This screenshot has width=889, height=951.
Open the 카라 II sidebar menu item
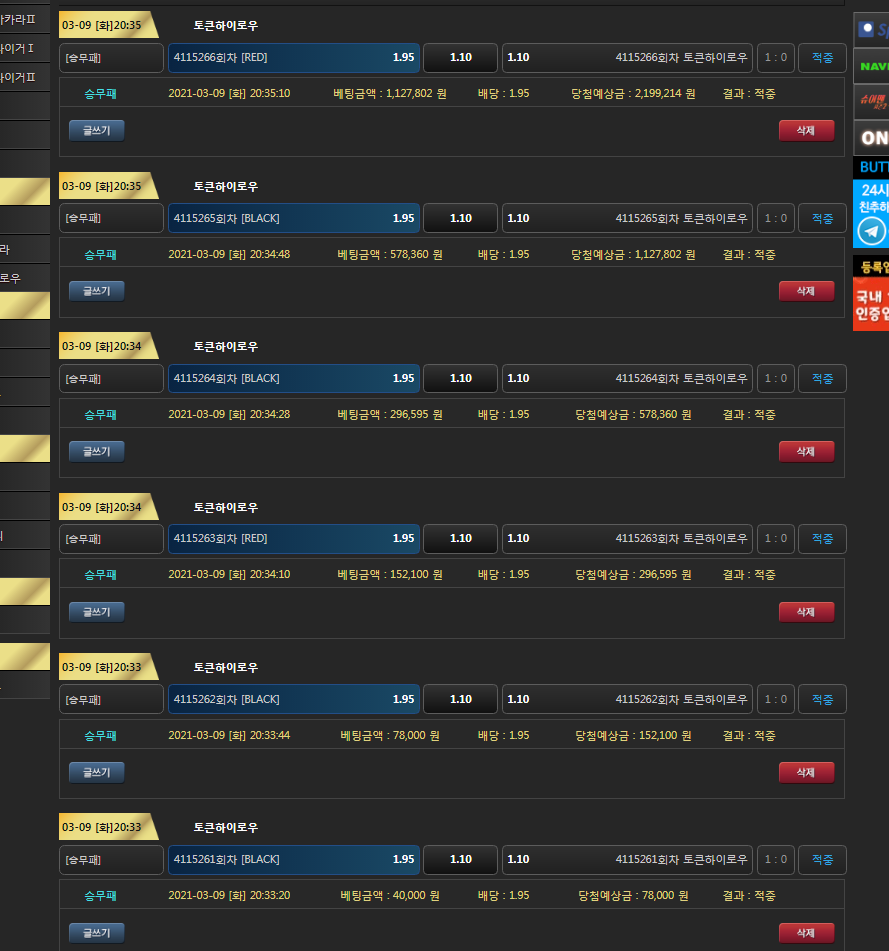point(24,19)
